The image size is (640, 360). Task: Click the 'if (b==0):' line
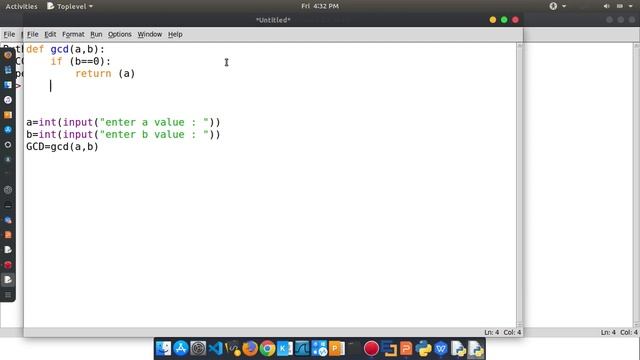point(80,62)
